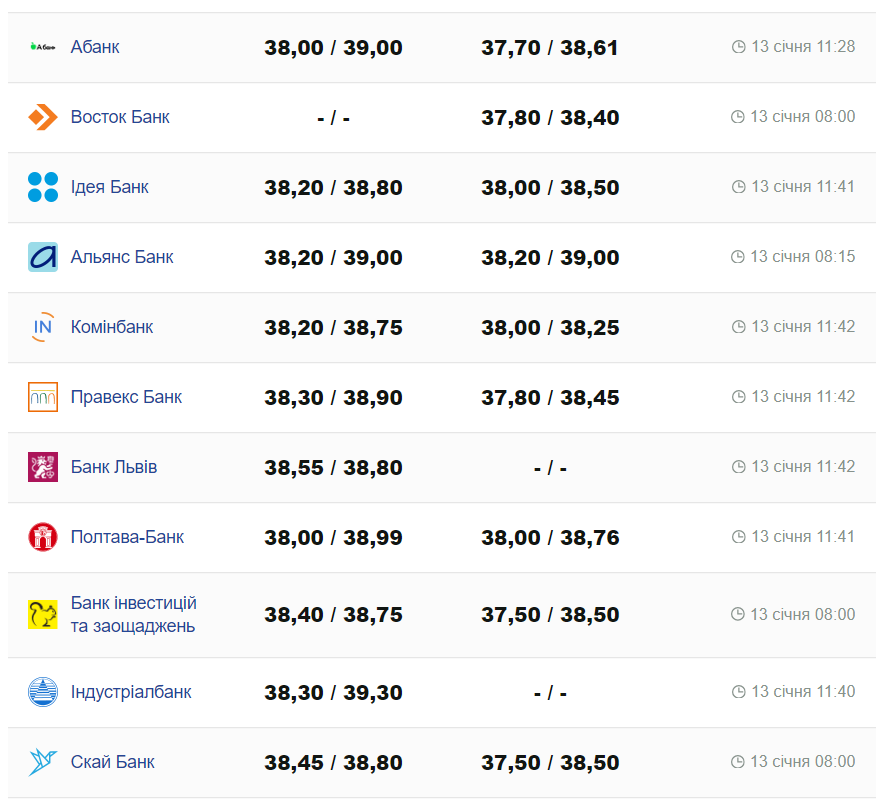The height and width of the screenshot is (804, 885).
Task: Click the Індустріалбанк round logo
Action: coord(43,692)
